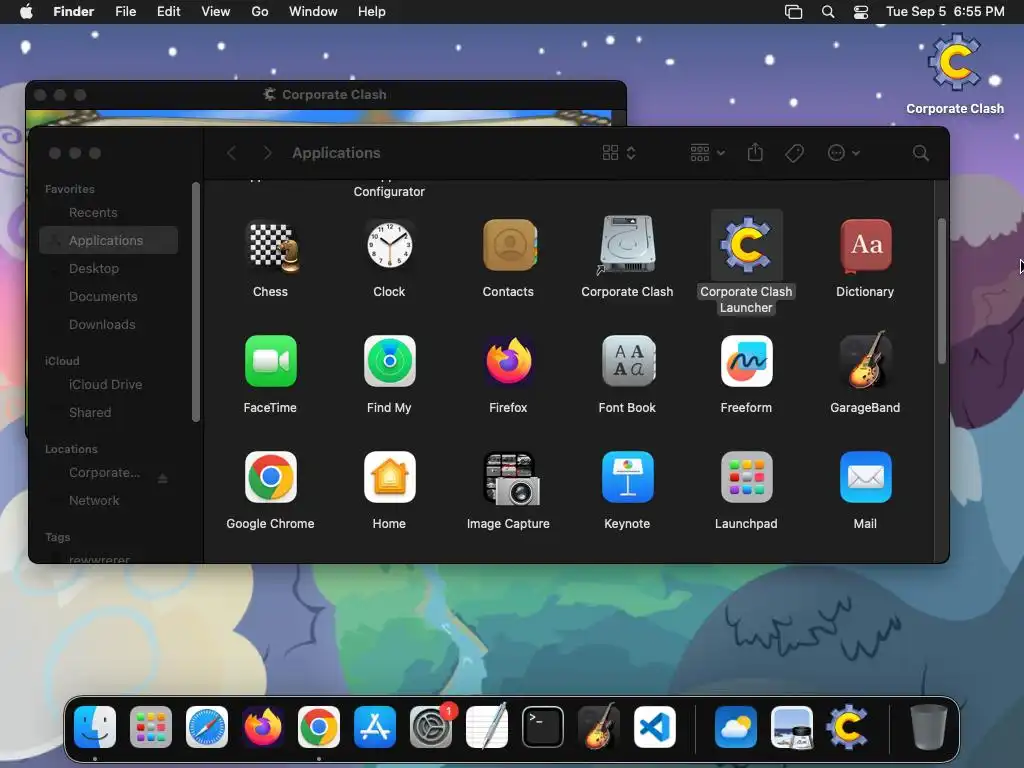Select the Launchpad app in Applications
The height and width of the screenshot is (768, 1024).
point(746,477)
